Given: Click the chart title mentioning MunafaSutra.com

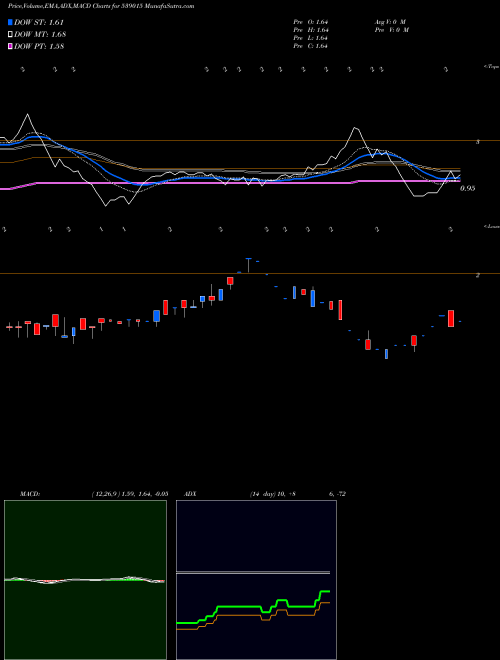Looking at the screenshot, I should [x=101, y=7].
